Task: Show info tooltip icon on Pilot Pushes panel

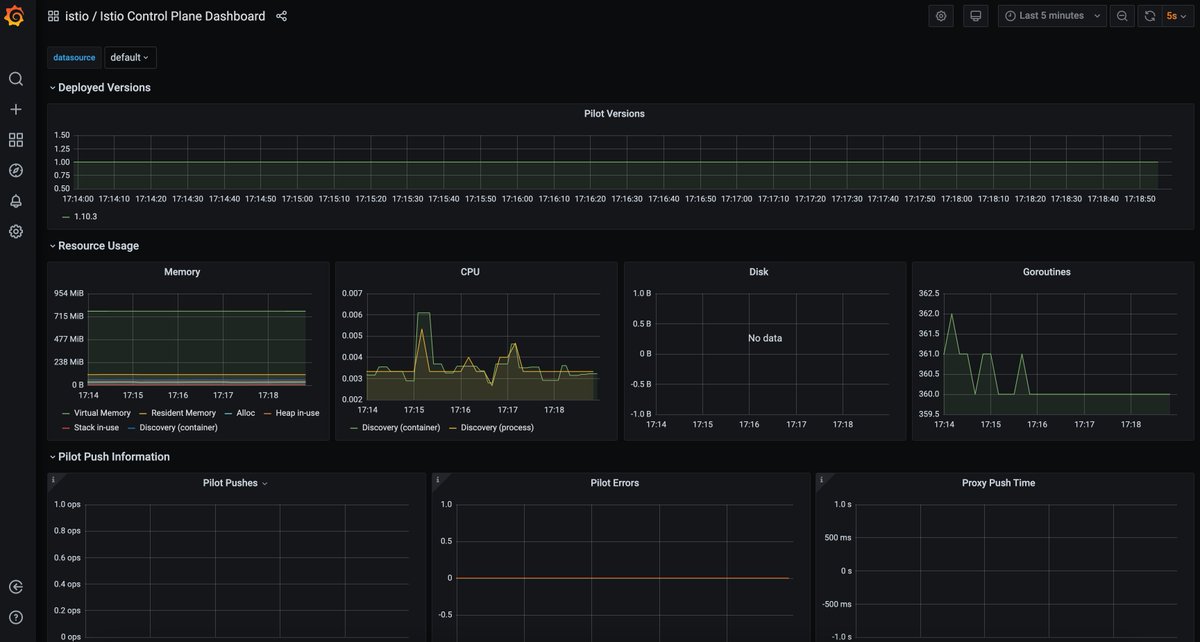Action: coord(53,479)
